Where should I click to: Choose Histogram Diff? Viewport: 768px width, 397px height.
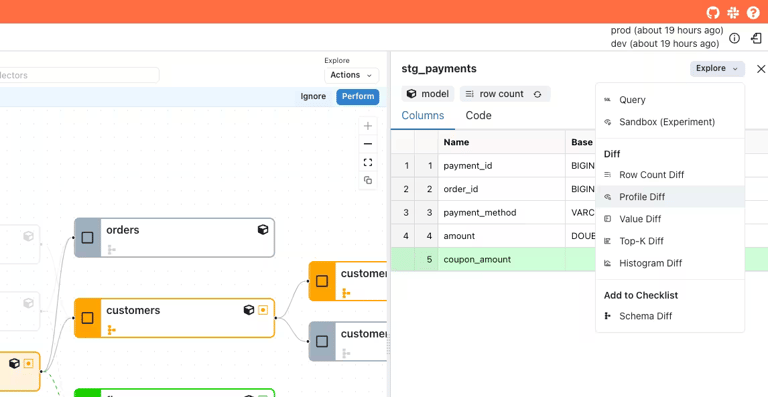tap(670, 263)
